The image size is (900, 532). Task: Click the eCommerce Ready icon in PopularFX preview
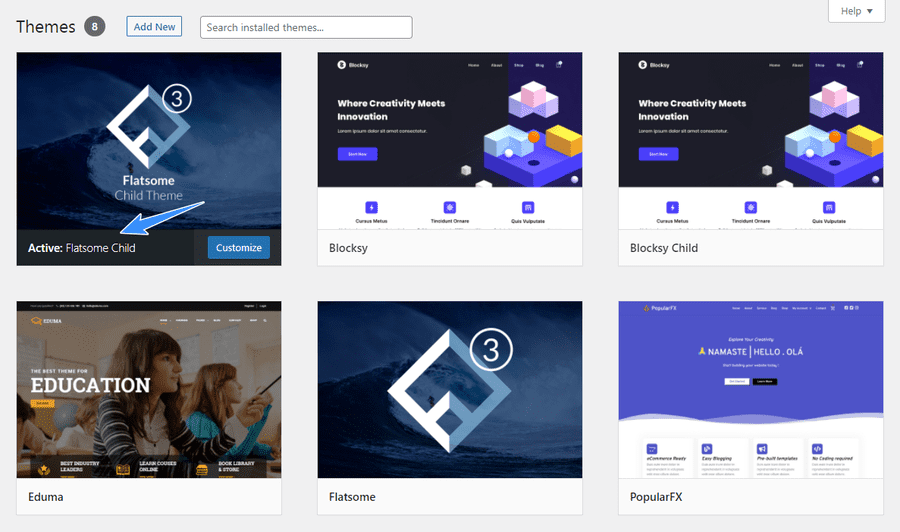click(x=651, y=449)
